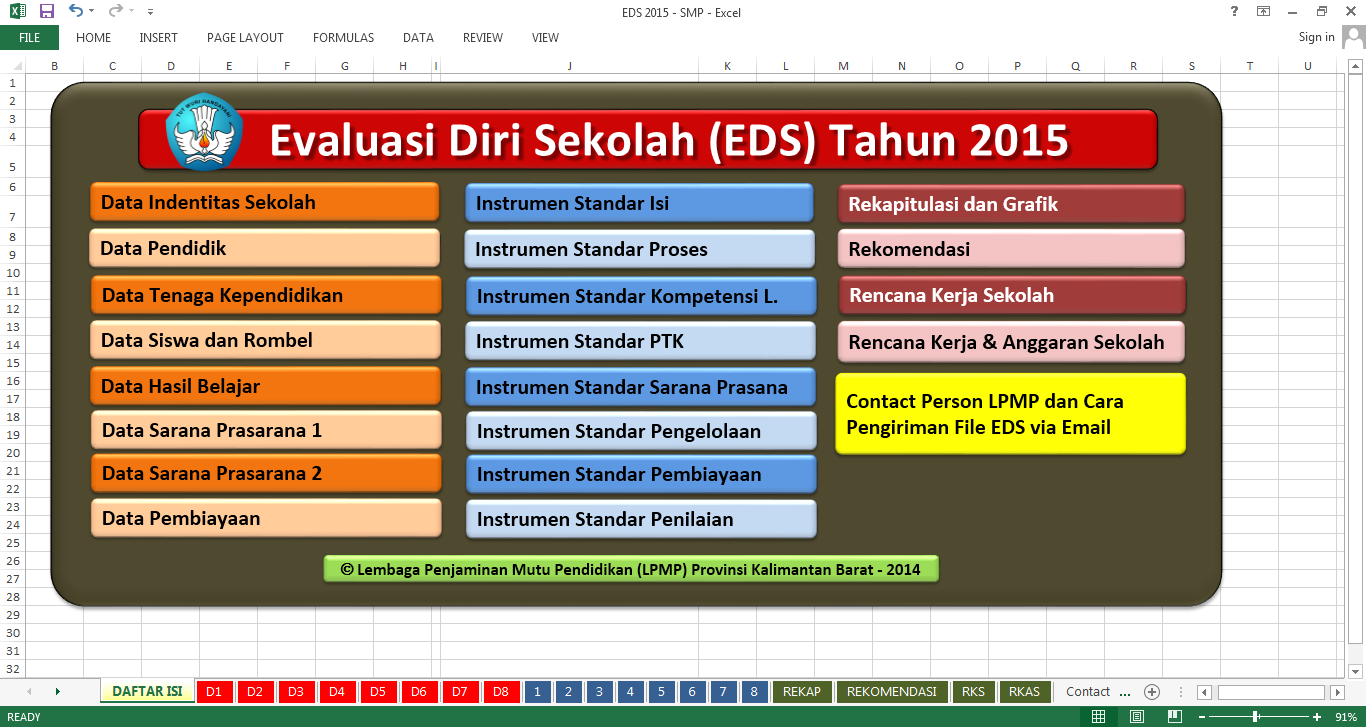
Task: Switch to the RKAS sheet tab
Action: click(x=1025, y=692)
